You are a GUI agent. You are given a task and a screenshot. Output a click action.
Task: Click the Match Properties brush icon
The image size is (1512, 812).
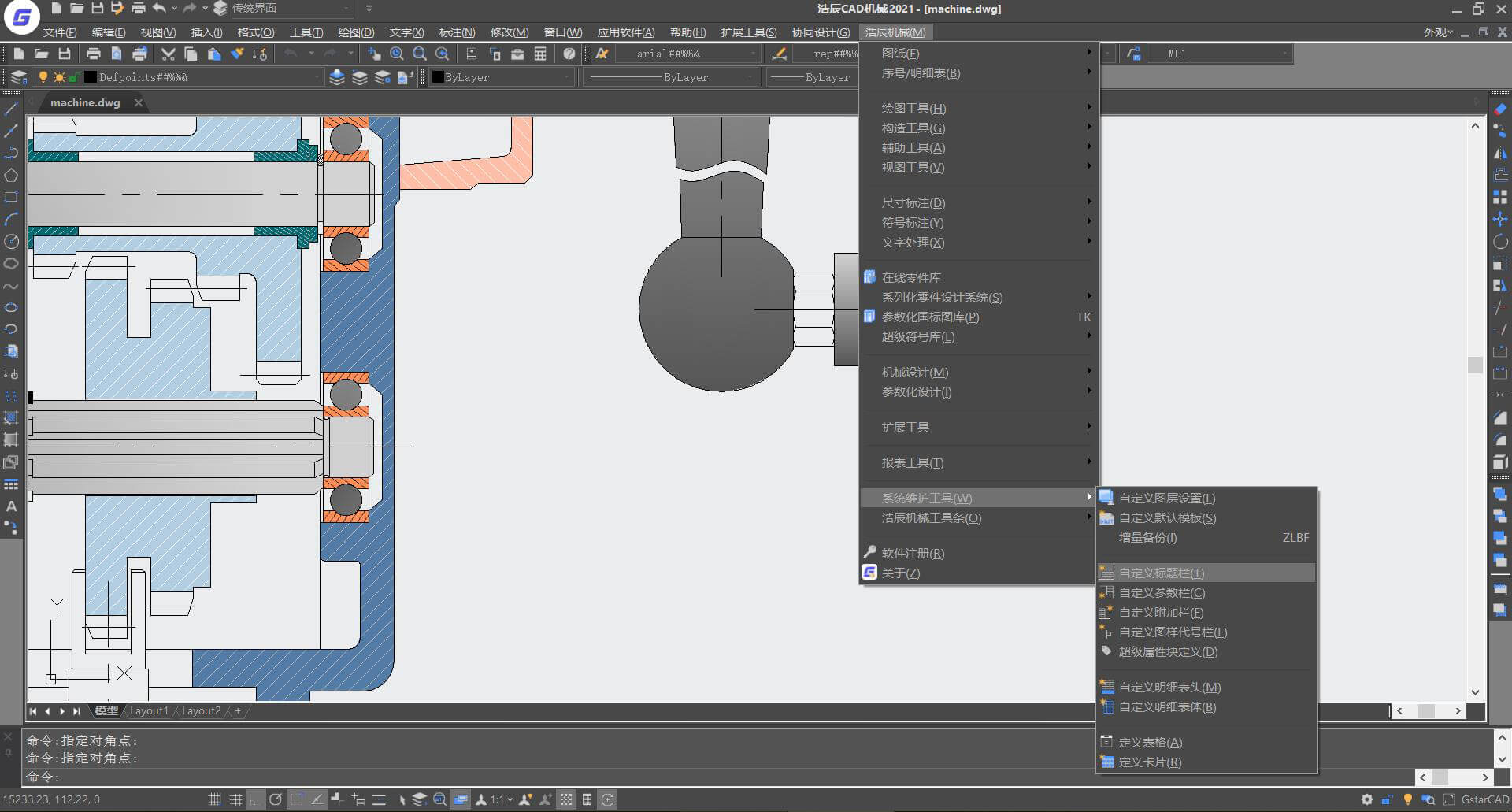(x=237, y=54)
